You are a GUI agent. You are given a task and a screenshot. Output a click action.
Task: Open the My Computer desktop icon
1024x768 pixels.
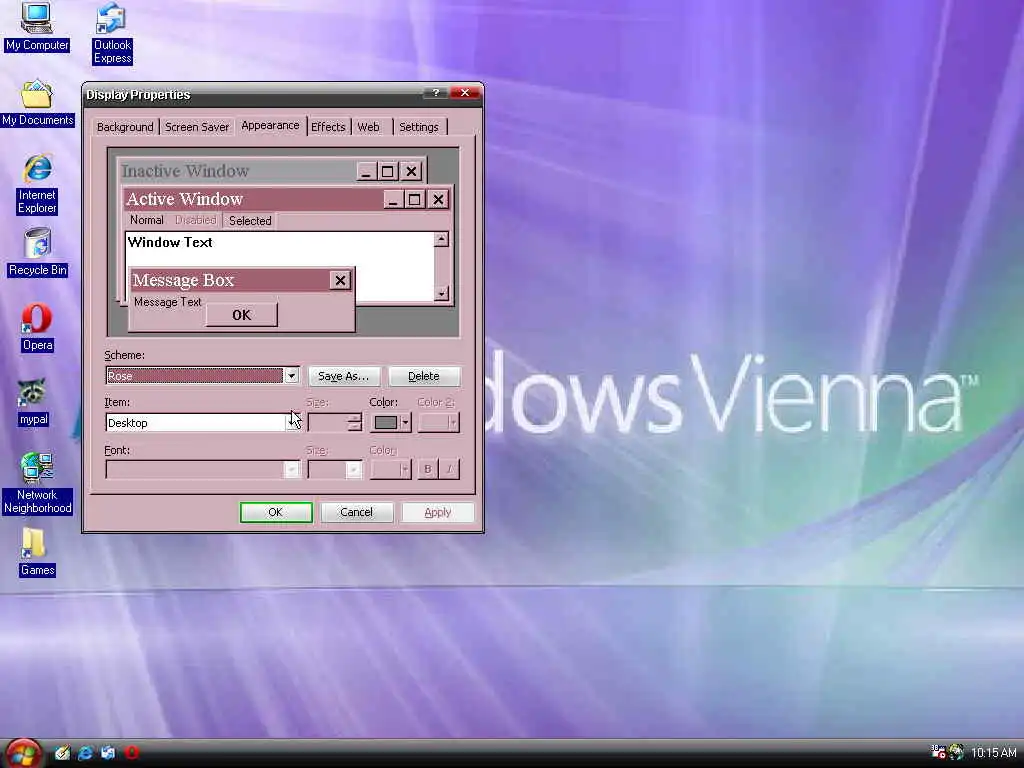click(37, 27)
